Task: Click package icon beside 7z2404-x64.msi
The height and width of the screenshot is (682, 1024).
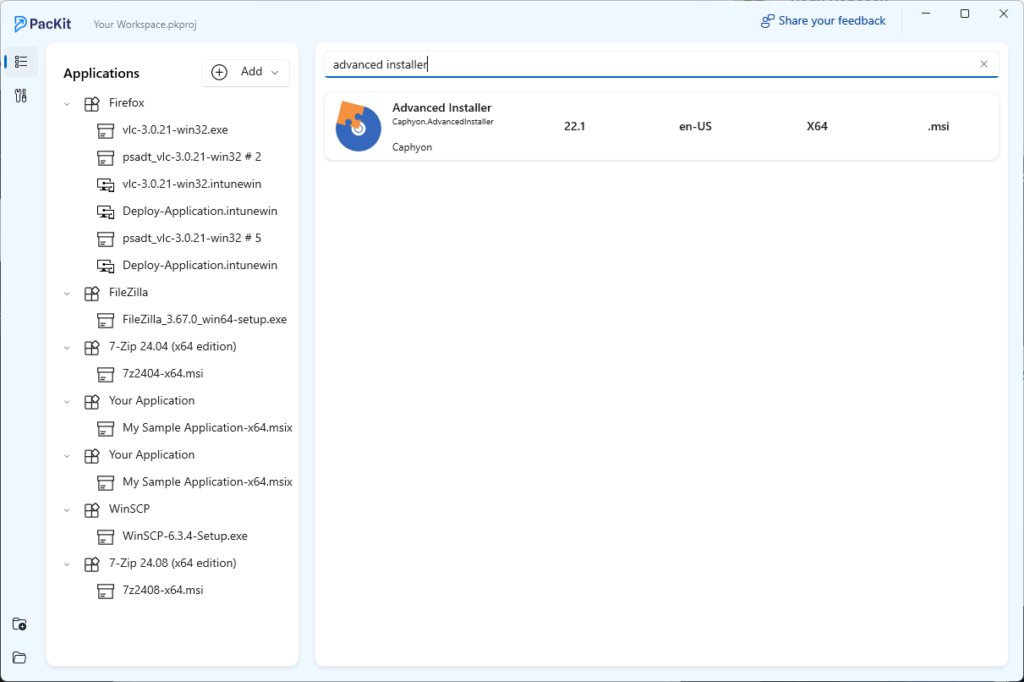Action: tap(105, 374)
